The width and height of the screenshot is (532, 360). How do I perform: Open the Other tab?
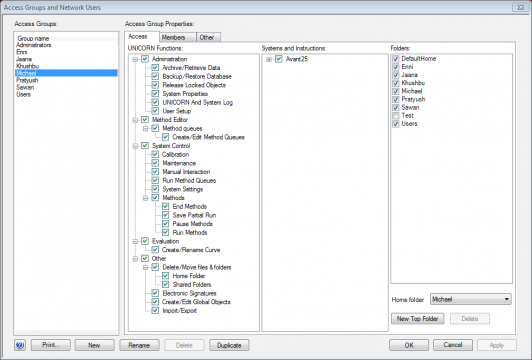tap(207, 37)
